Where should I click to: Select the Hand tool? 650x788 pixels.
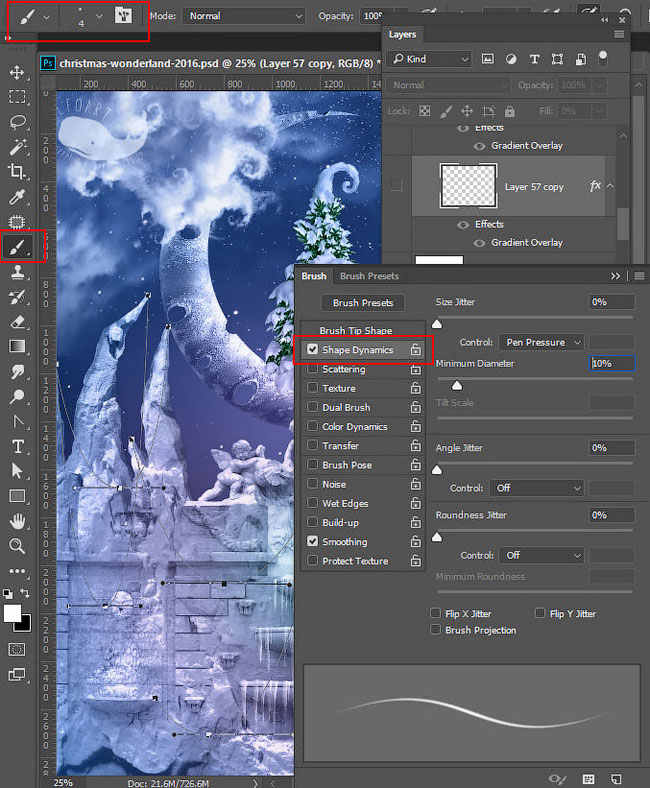pos(17,521)
